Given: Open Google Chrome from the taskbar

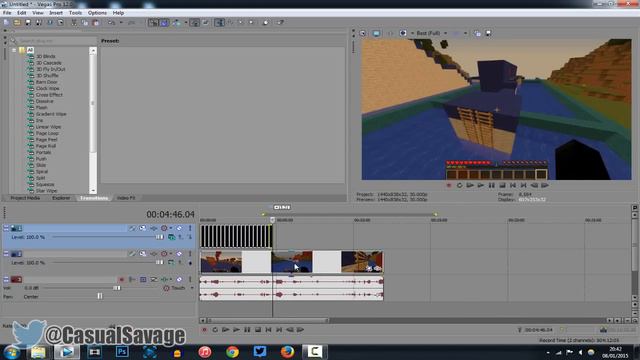Looking at the screenshot, I should point(232,351).
